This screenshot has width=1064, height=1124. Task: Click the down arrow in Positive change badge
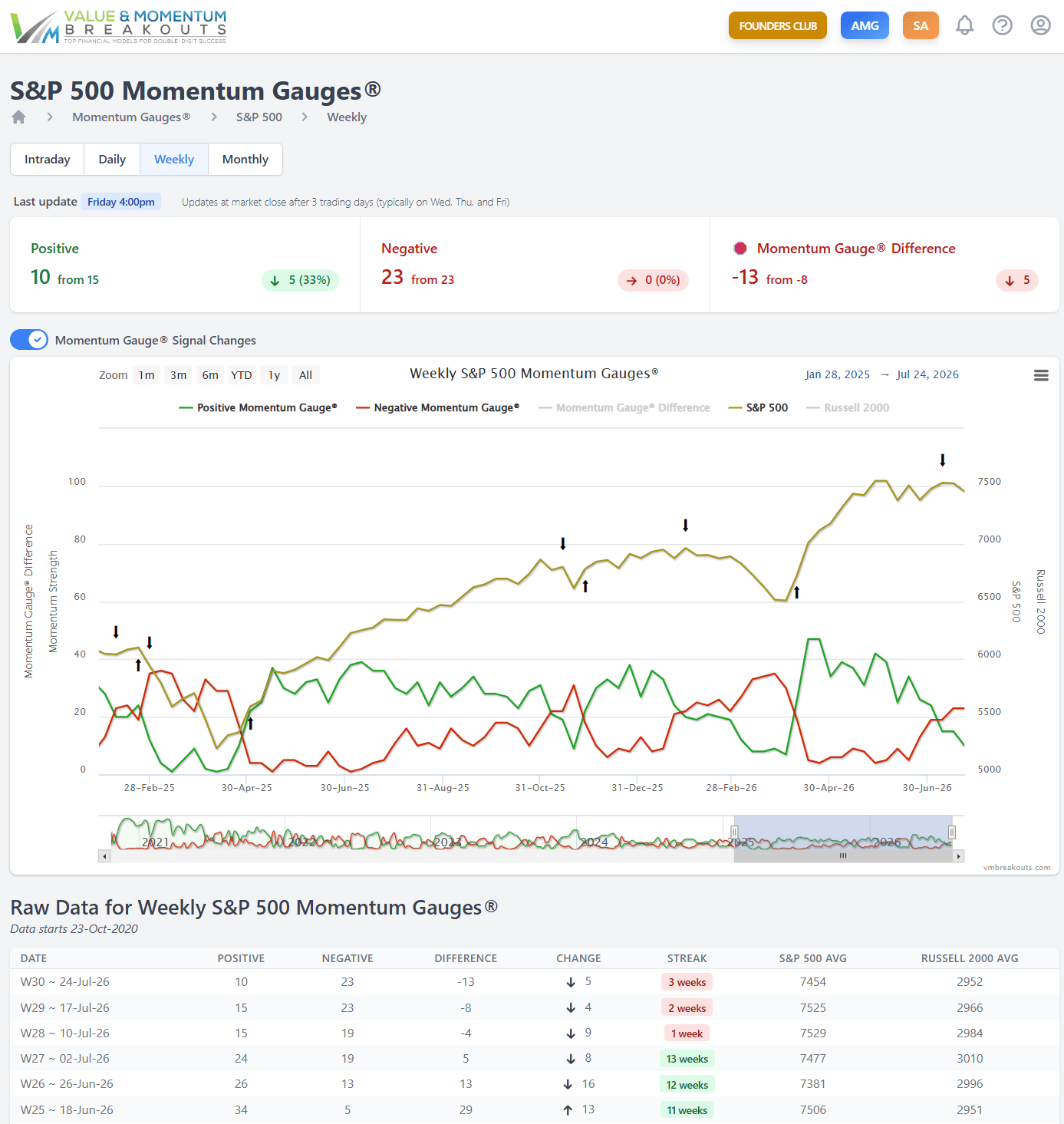275,281
